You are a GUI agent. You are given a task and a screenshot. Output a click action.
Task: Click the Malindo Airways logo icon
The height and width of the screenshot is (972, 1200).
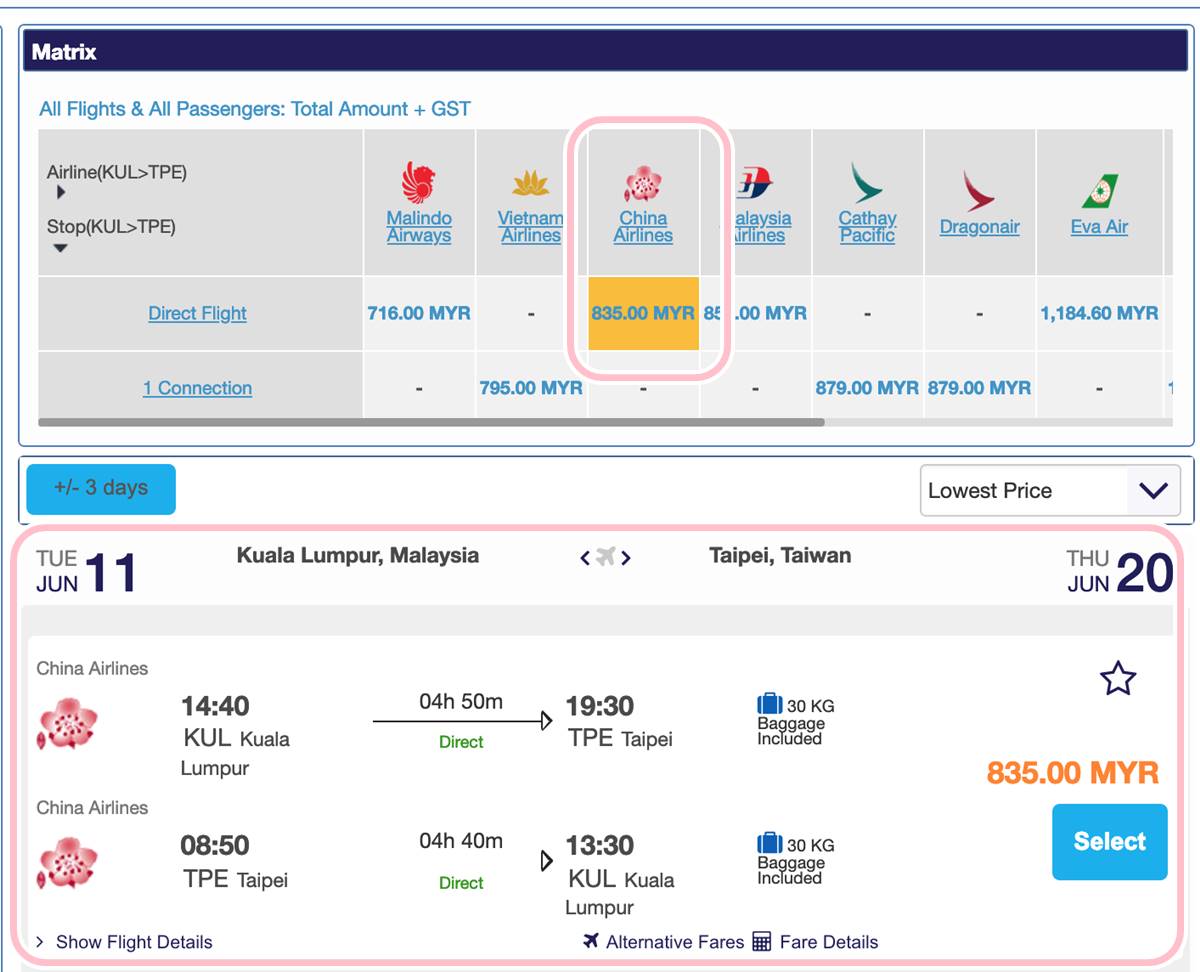coord(419,184)
